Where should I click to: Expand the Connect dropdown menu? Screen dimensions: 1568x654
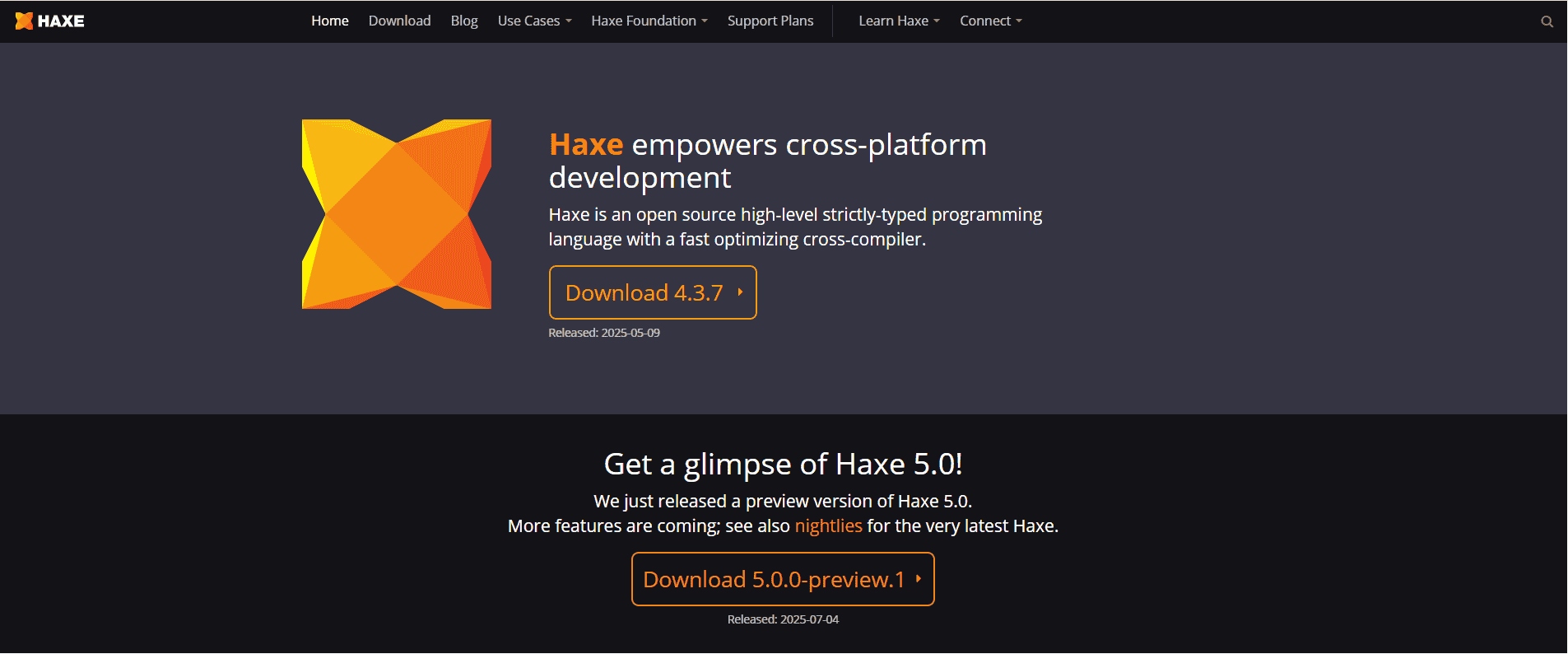(x=991, y=21)
